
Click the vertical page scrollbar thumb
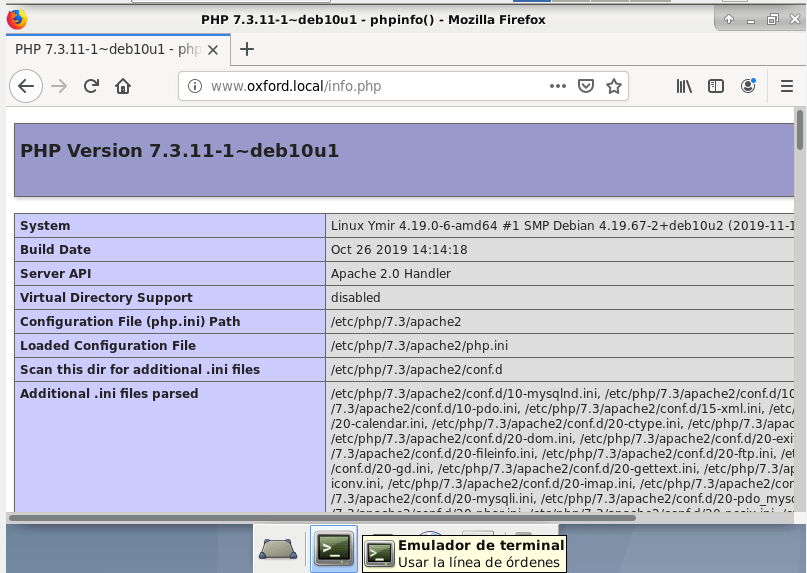point(800,130)
